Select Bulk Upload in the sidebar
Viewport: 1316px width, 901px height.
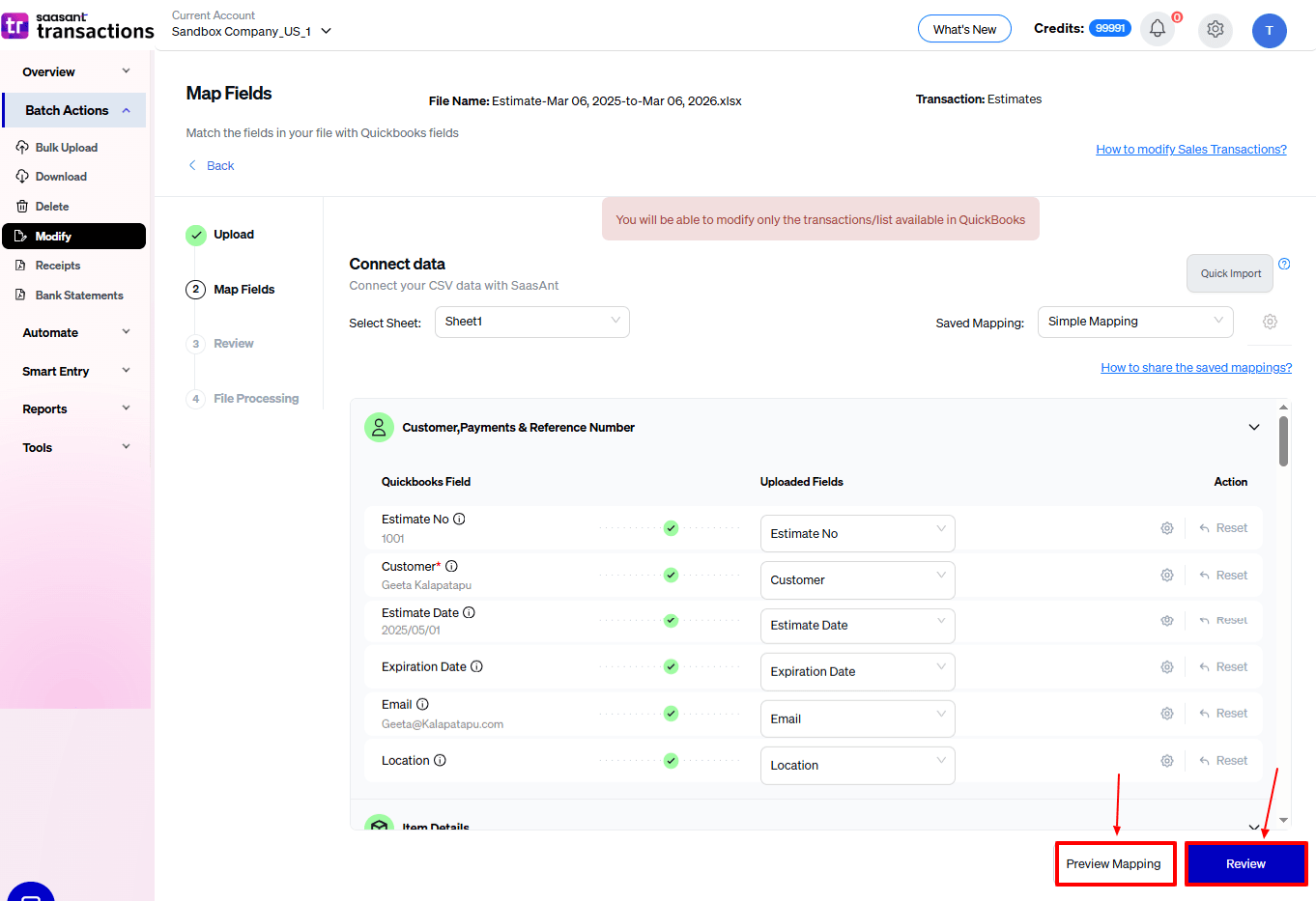[x=66, y=148]
